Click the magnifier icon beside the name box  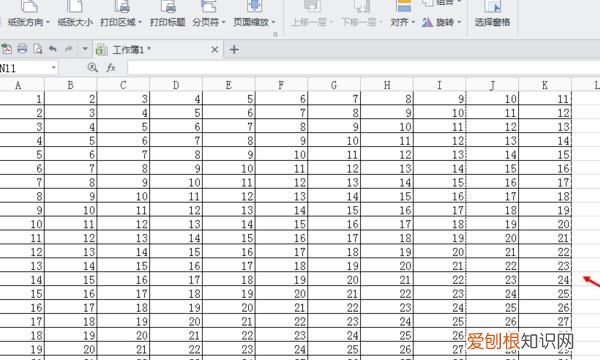coord(93,68)
